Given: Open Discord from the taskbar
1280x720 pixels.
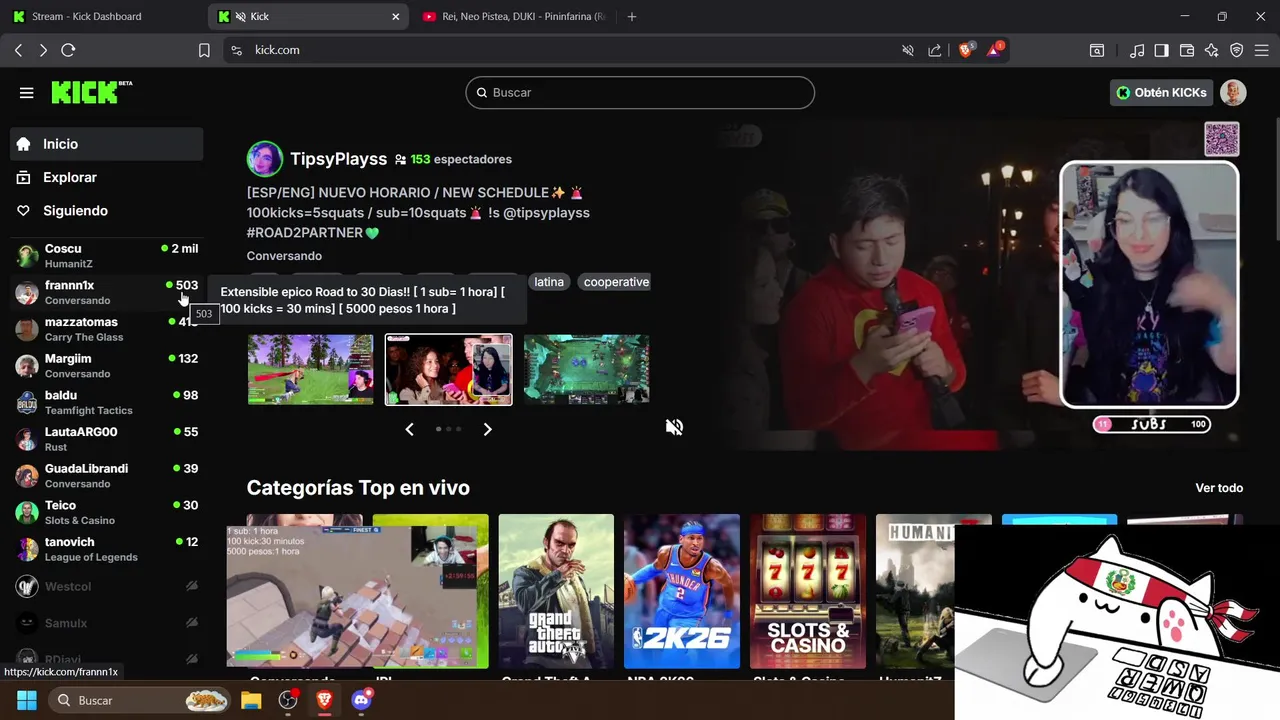Looking at the screenshot, I should tap(362, 700).
